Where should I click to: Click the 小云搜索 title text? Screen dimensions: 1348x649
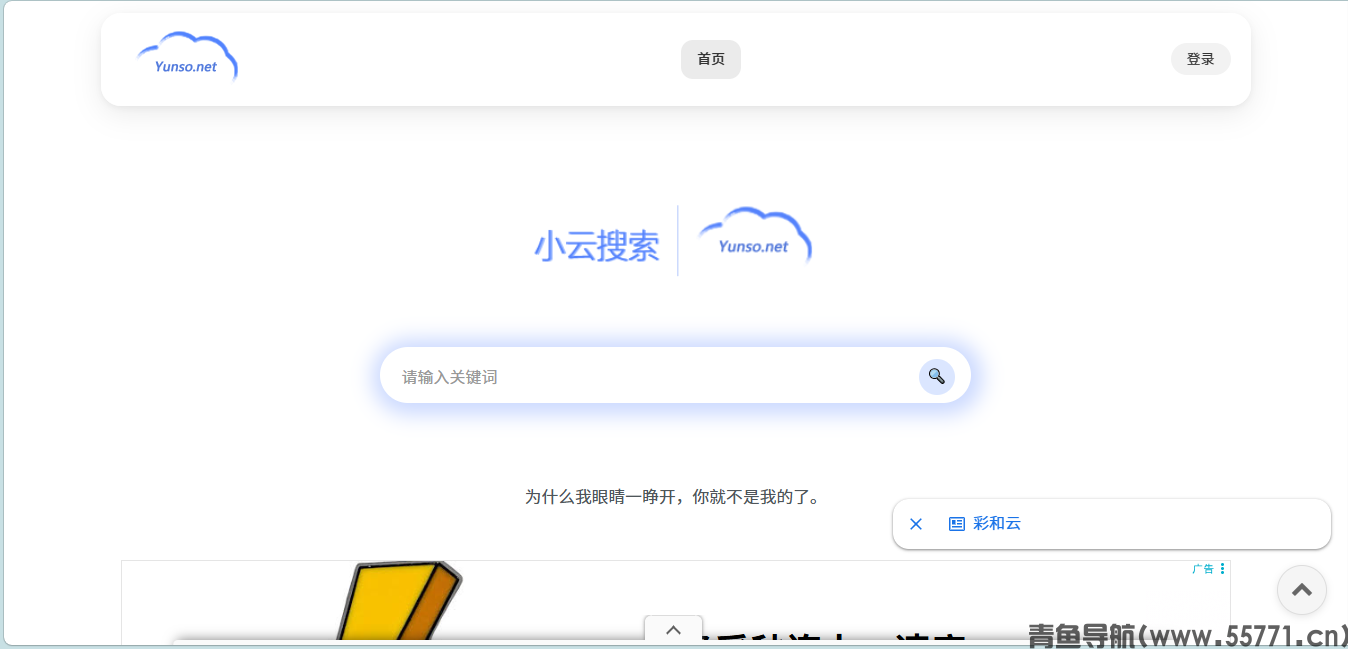pos(597,246)
